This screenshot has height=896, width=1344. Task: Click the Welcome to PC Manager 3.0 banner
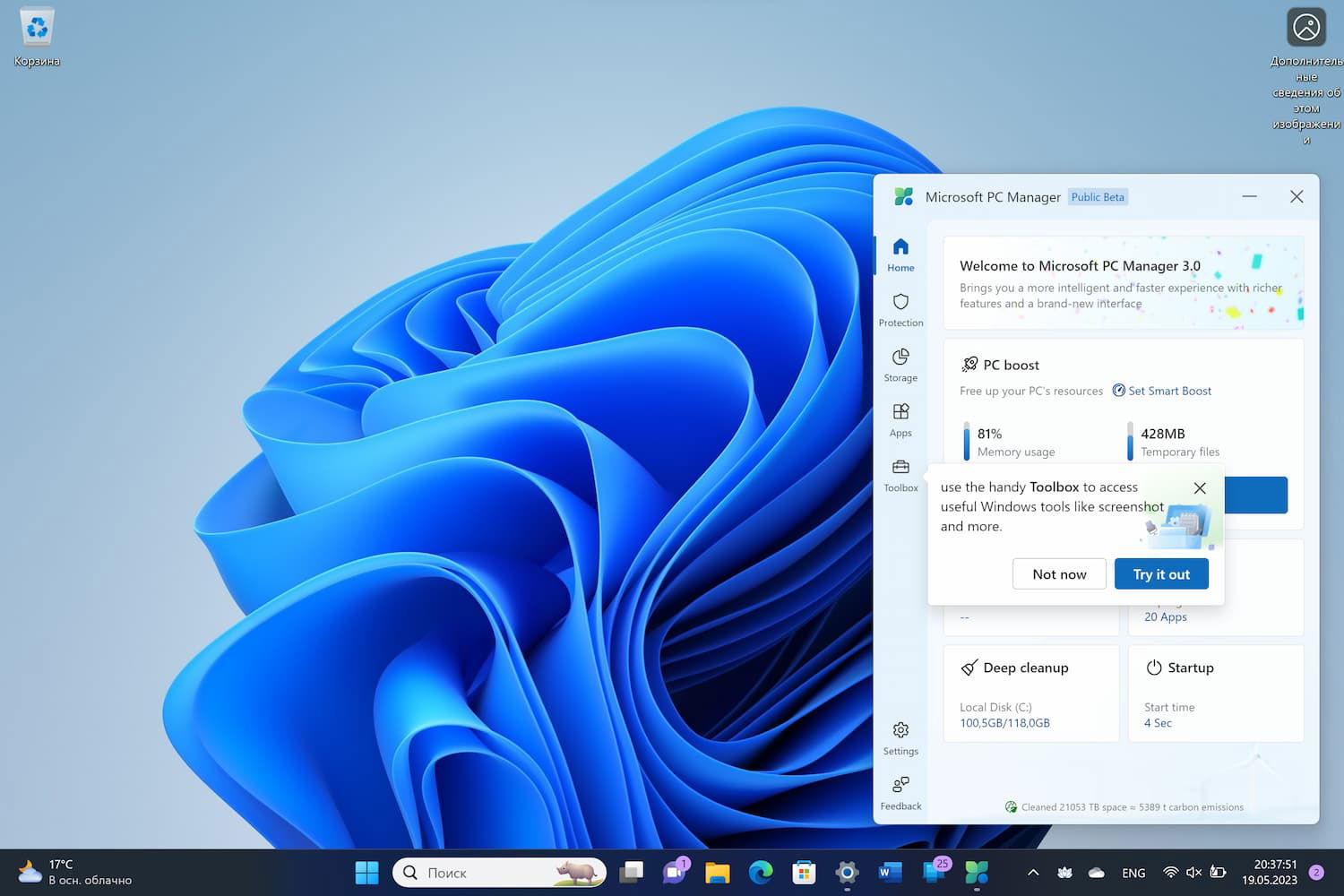[x=1124, y=282]
